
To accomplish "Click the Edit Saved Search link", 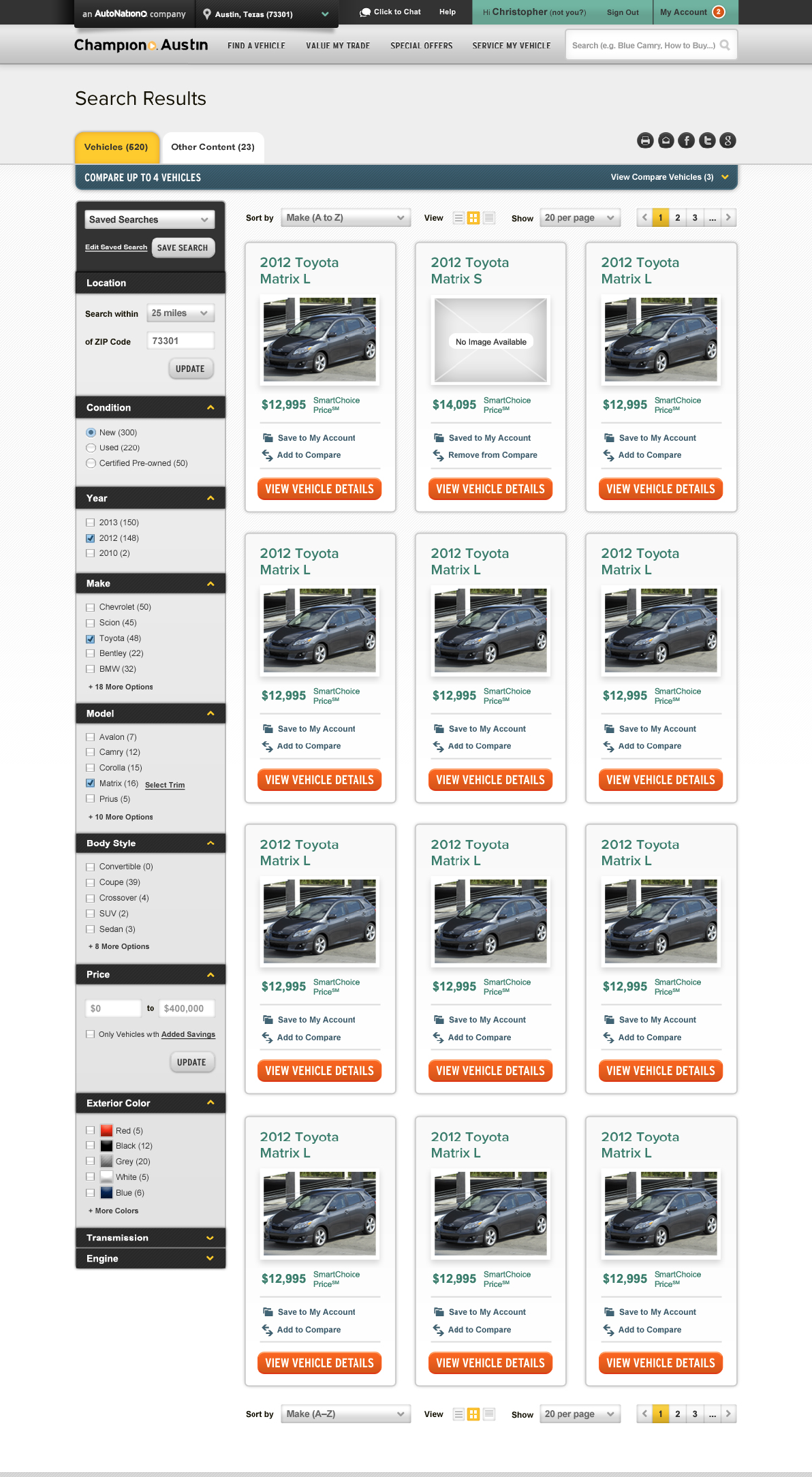I will 116,247.
